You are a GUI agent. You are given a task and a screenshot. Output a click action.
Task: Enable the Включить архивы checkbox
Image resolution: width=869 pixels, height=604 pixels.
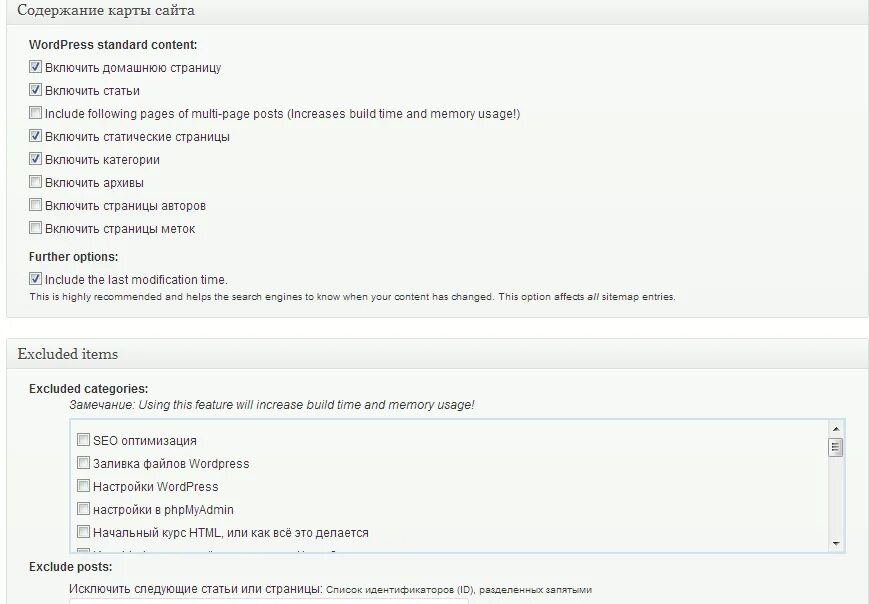(x=36, y=183)
